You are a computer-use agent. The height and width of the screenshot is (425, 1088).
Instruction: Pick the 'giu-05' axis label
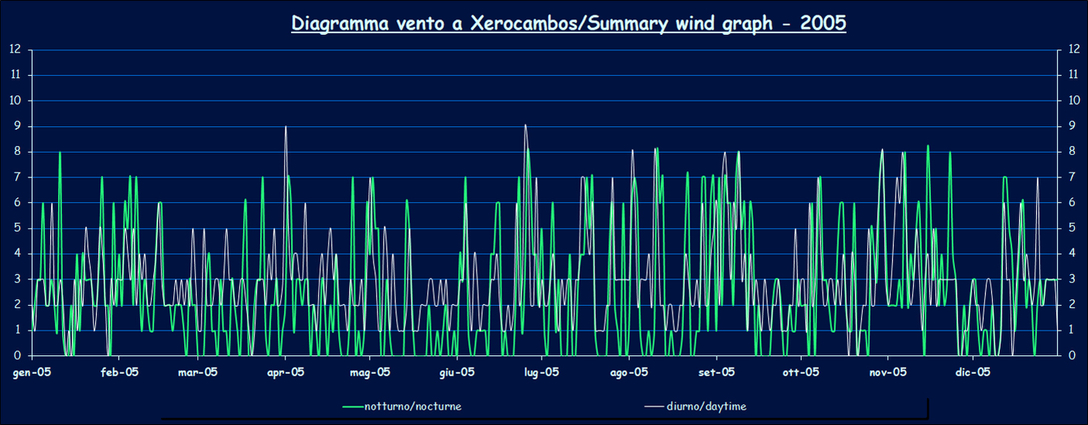click(456, 372)
